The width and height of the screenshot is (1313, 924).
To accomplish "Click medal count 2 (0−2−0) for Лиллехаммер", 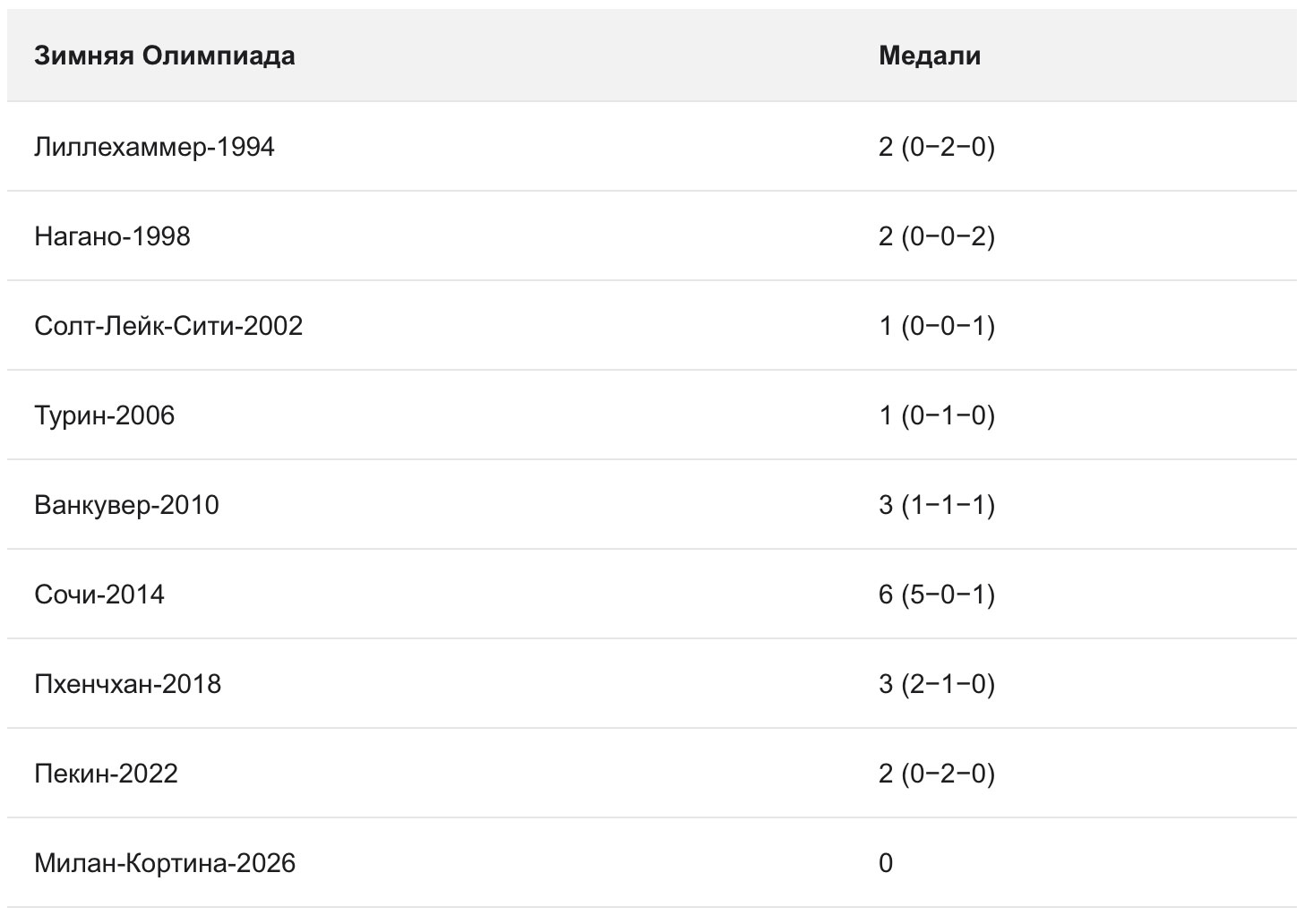I will pos(936,146).
